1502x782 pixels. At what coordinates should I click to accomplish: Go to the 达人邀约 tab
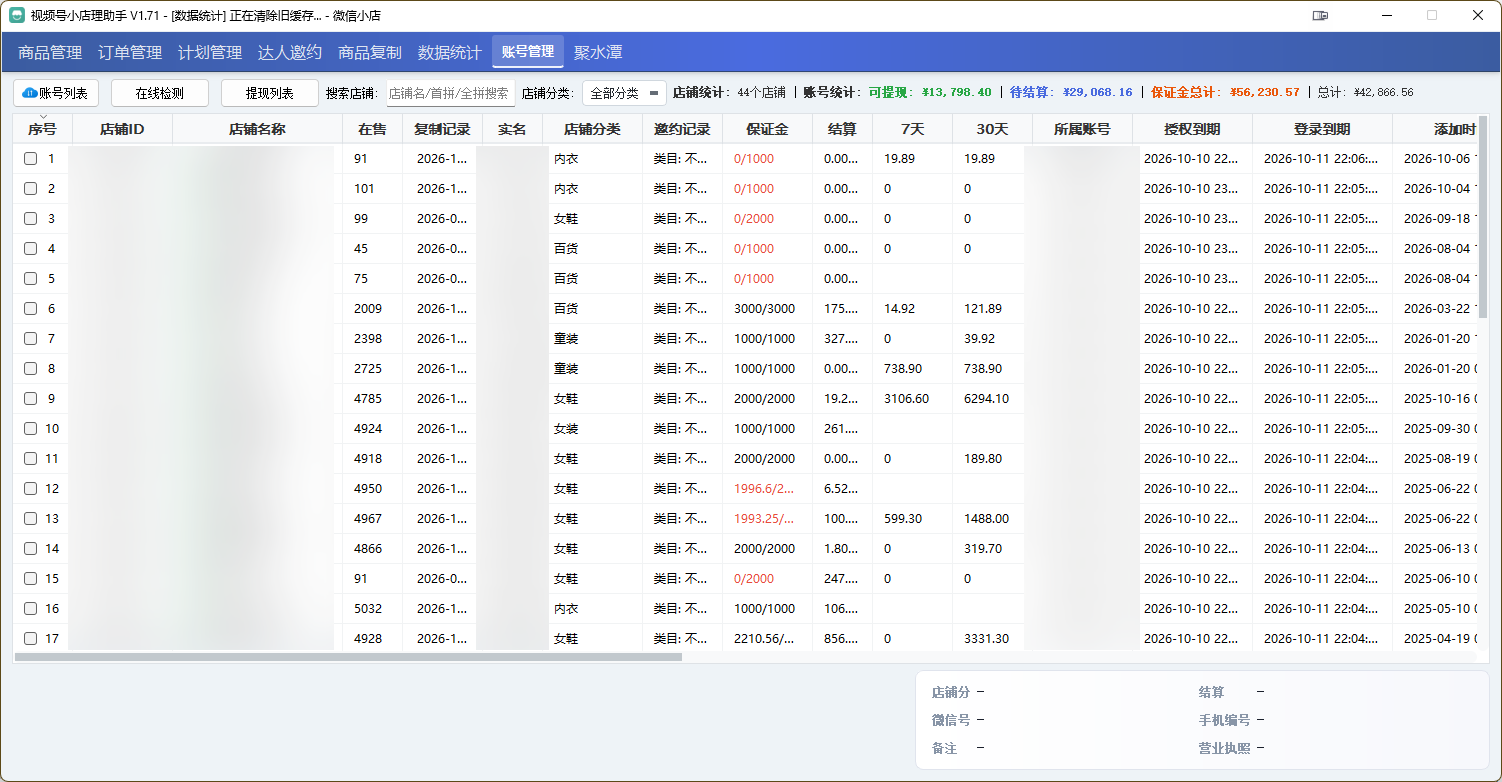pos(290,52)
